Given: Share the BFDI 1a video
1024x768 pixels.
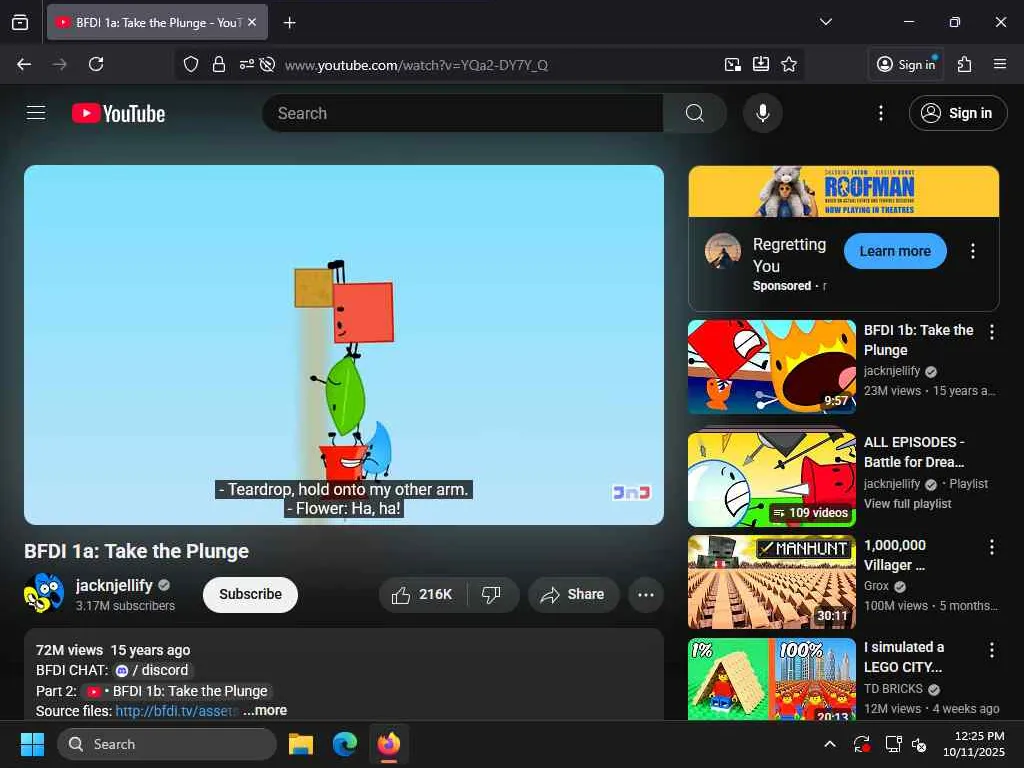Looking at the screenshot, I should [x=573, y=595].
